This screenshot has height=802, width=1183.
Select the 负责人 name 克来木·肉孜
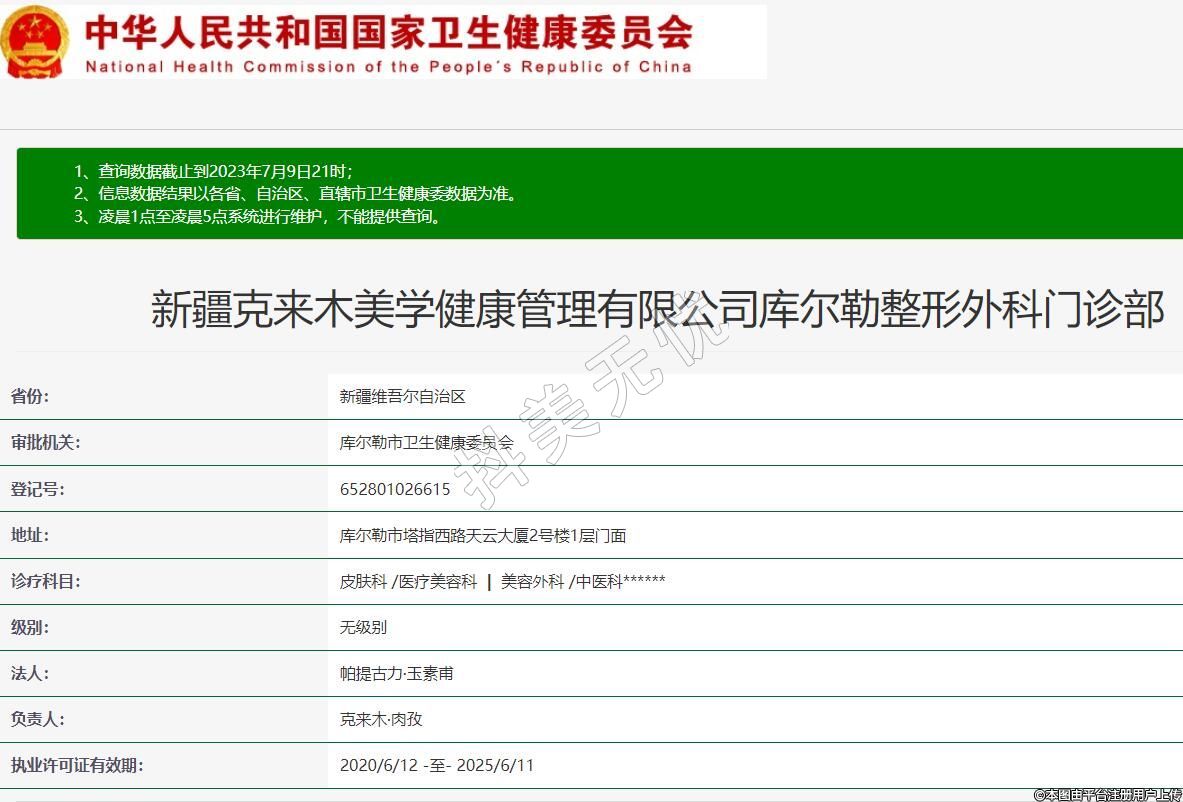point(381,719)
